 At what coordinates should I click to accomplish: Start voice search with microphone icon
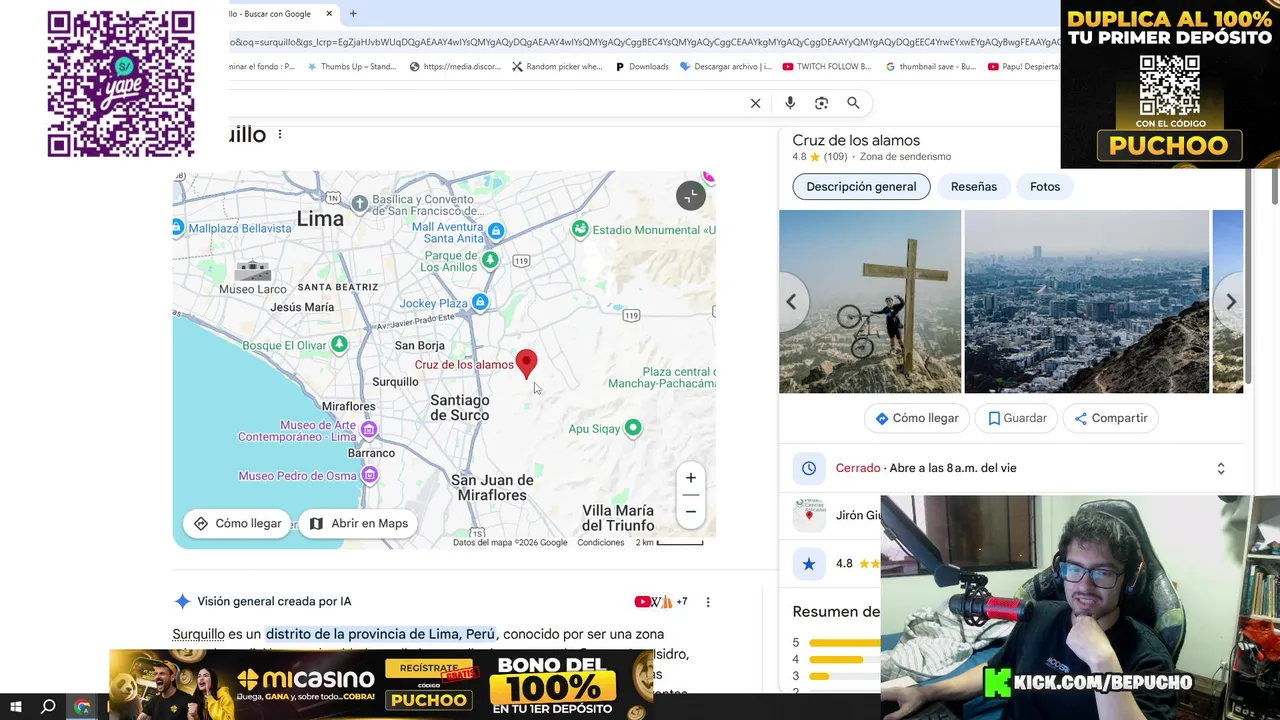click(790, 103)
